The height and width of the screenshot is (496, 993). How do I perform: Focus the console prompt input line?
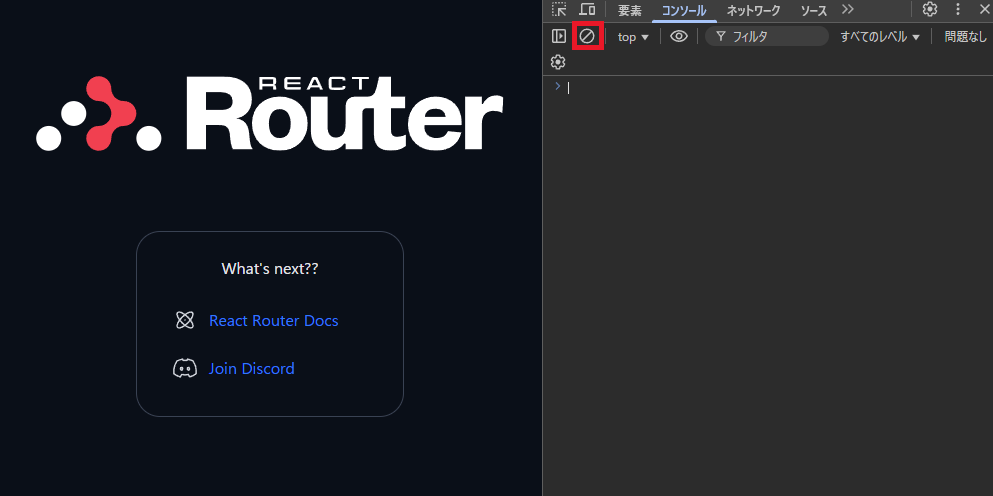click(x=776, y=87)
